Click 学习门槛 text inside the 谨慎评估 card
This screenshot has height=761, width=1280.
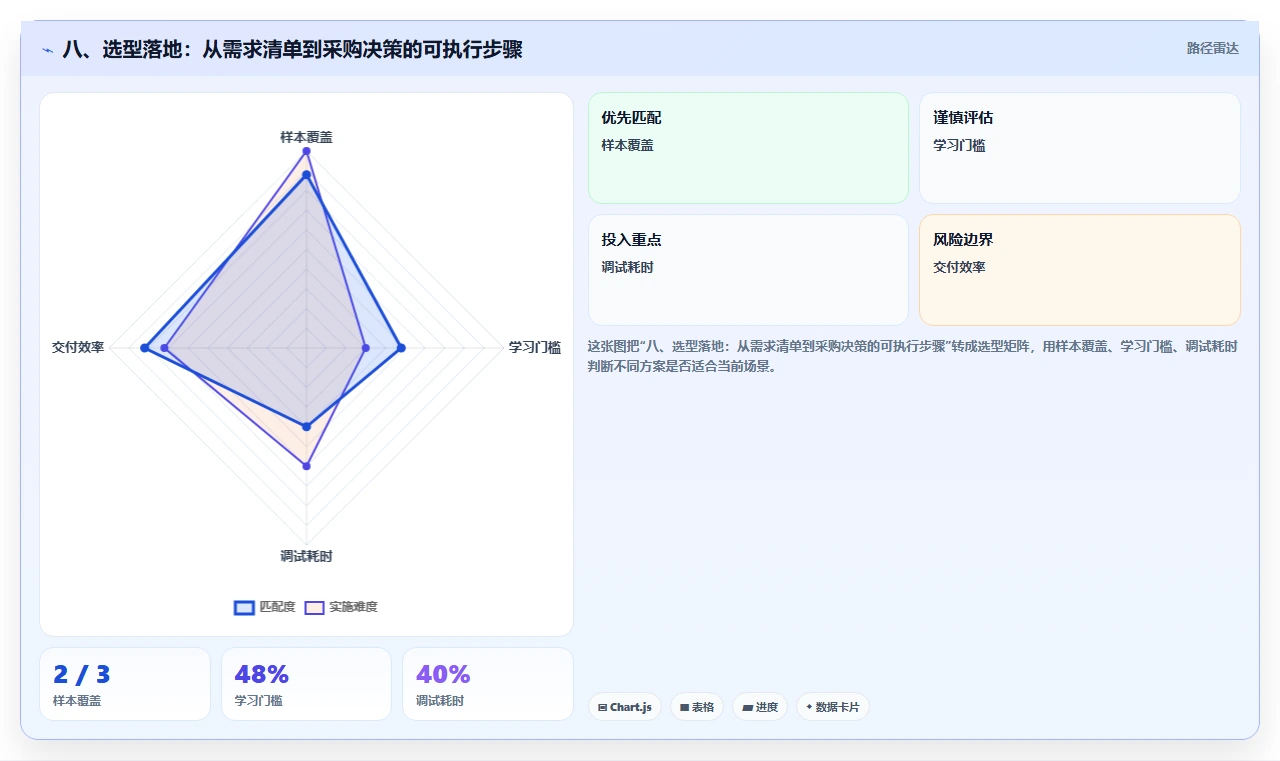point(959,145)
